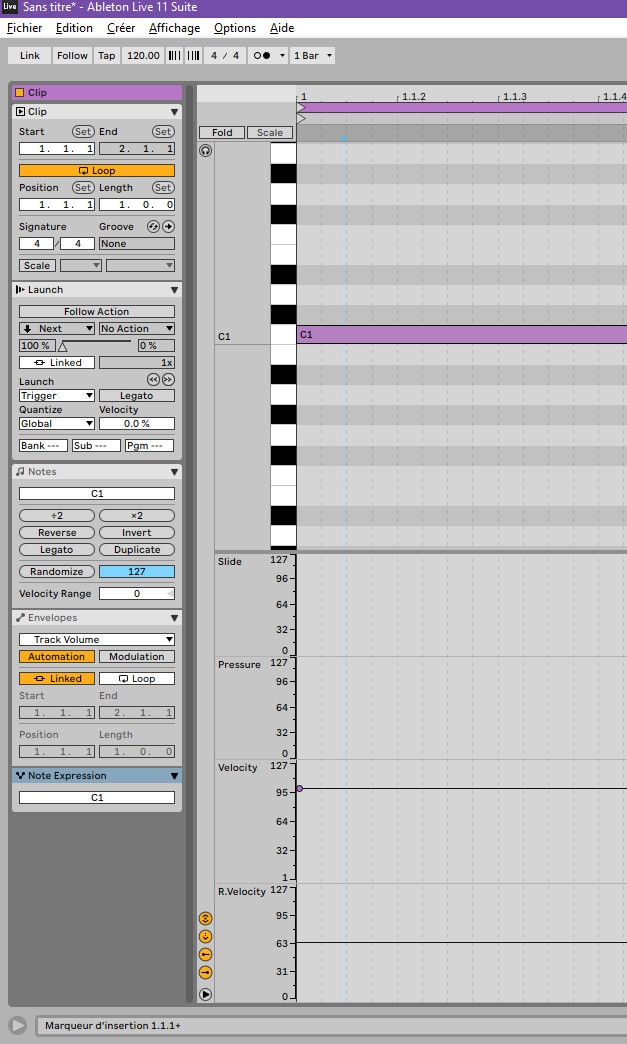Image resolution: width=627 pixels, height=1044 pixels.
Task: Click the Ableton Live logo in title bar
Action: tap(9, 7)
